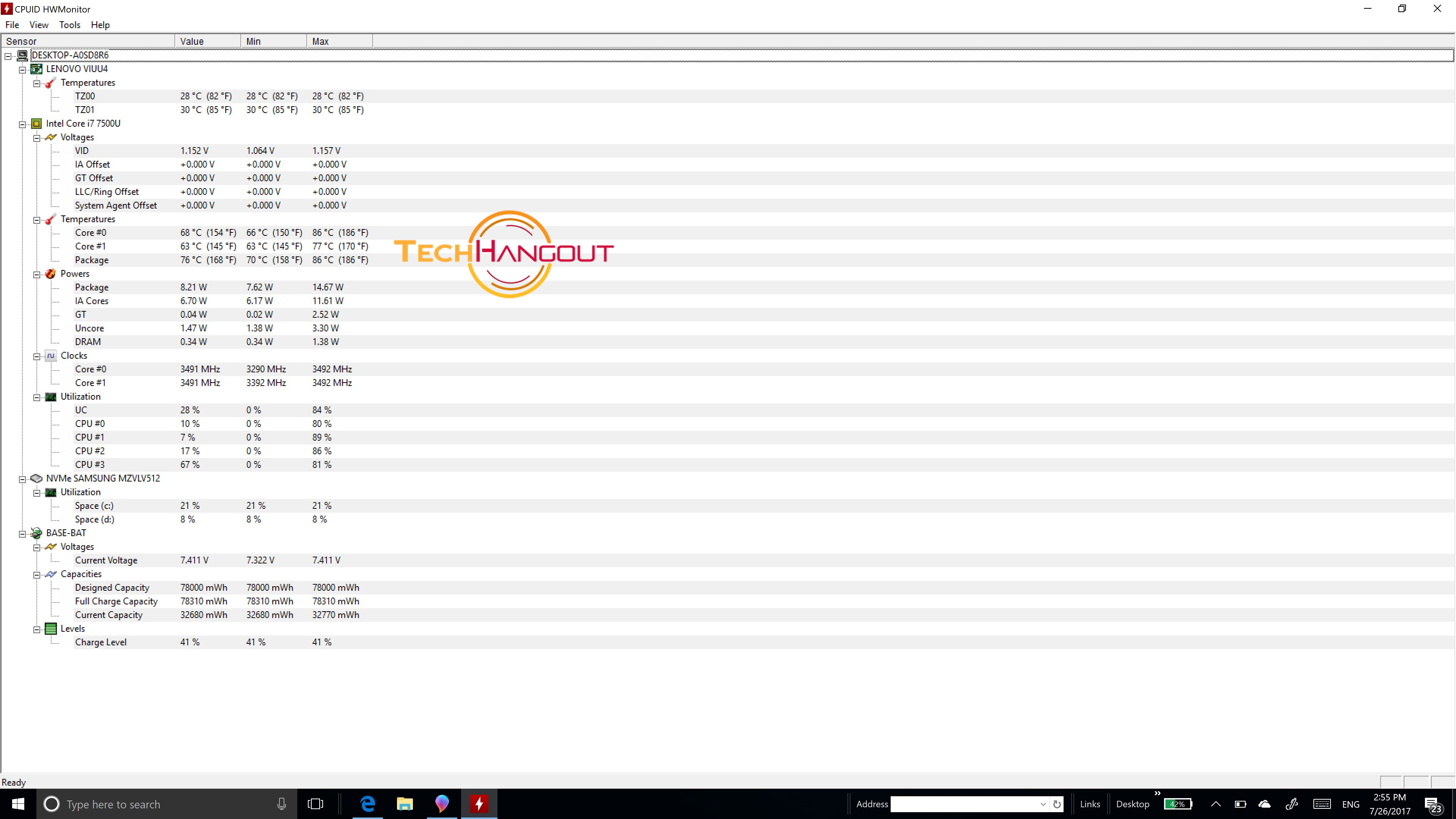Click the ENG language indicator
1456x819 pixels.
coord(1351,804)
